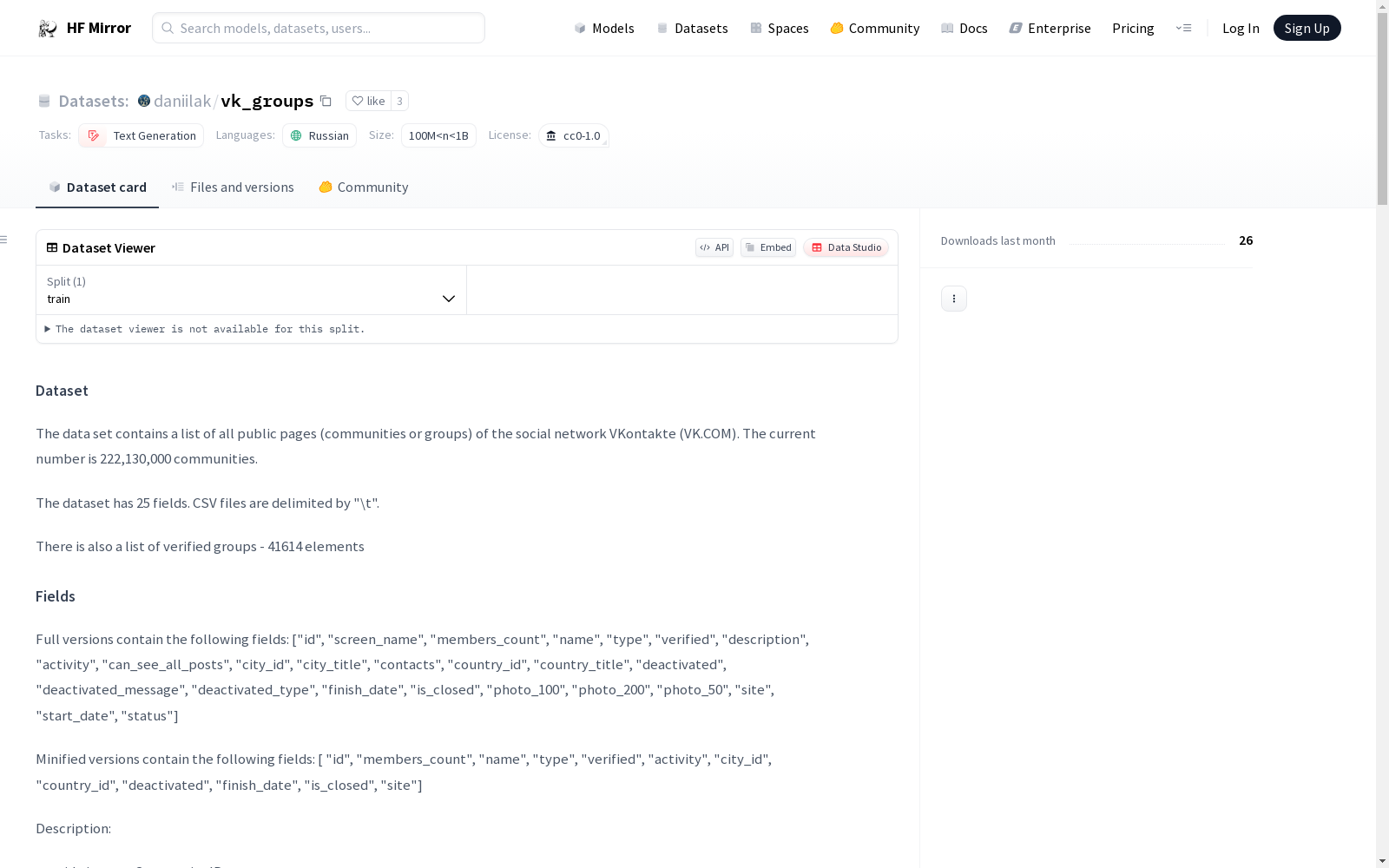Go to Datasets in the top navigation

point(692,28)
